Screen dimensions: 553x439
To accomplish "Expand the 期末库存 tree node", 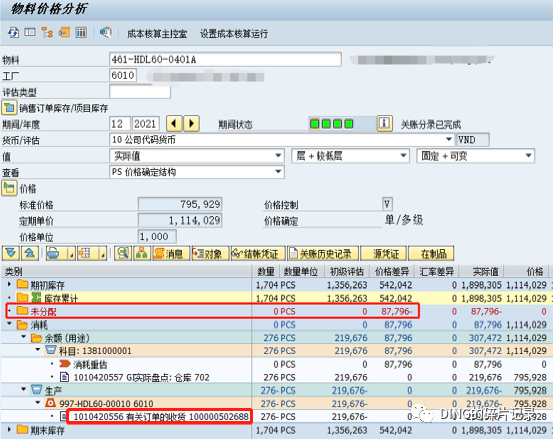I will (9, 429).
